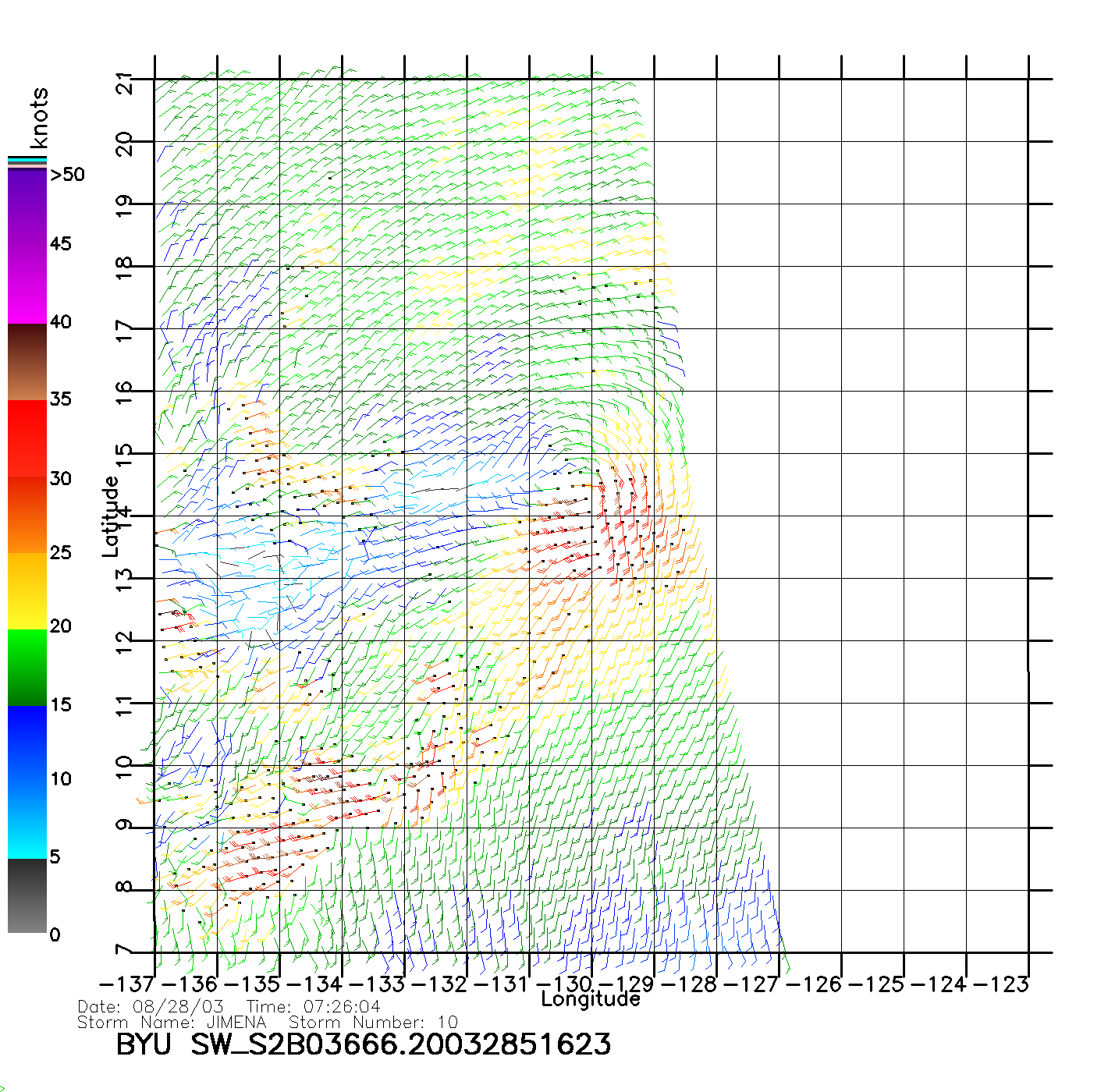Click the -137 longitude tick label
The width and height of the screenshot is (1108, 1092).
[127, 984]
